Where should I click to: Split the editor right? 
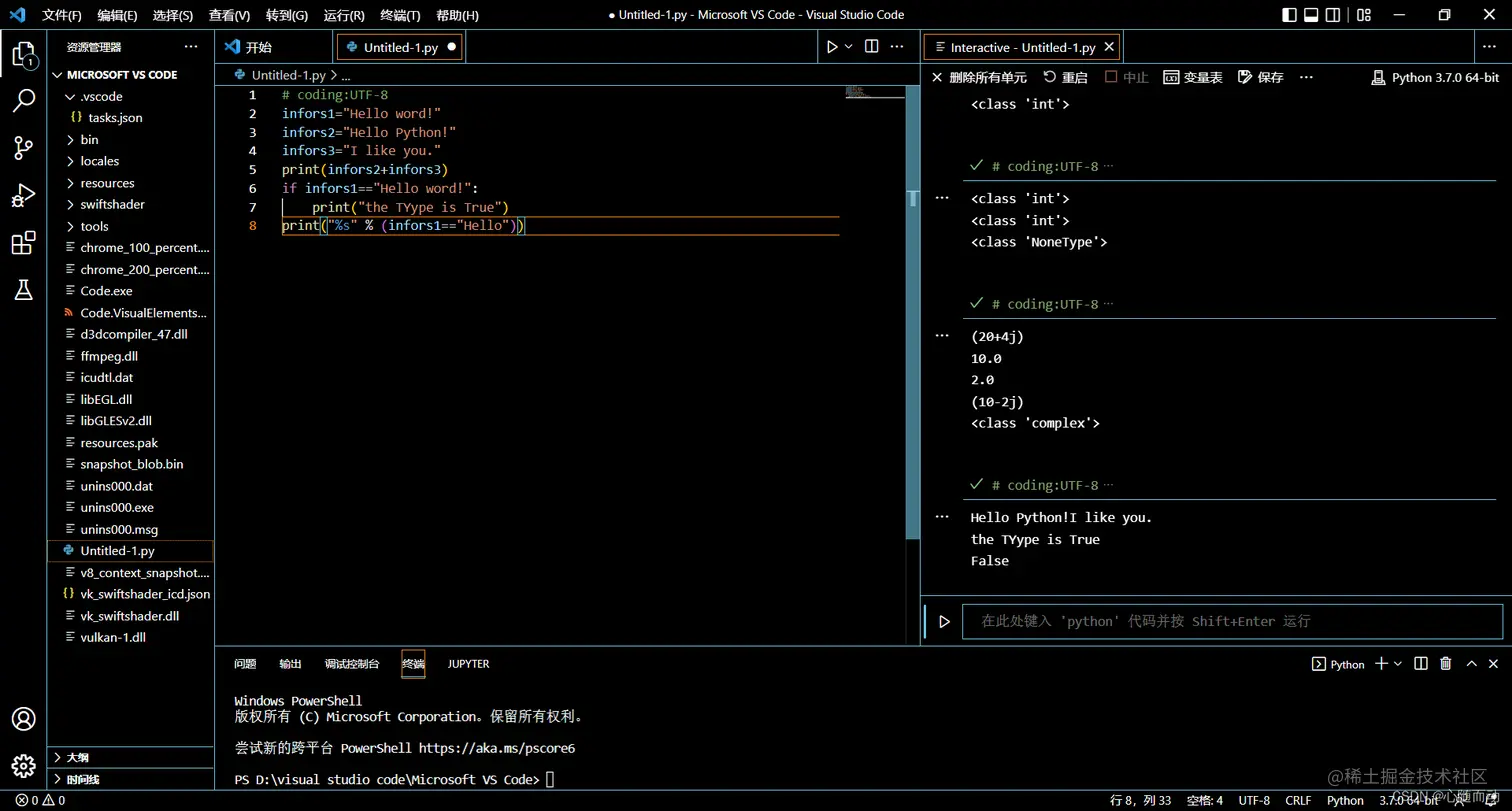[871, 47]
